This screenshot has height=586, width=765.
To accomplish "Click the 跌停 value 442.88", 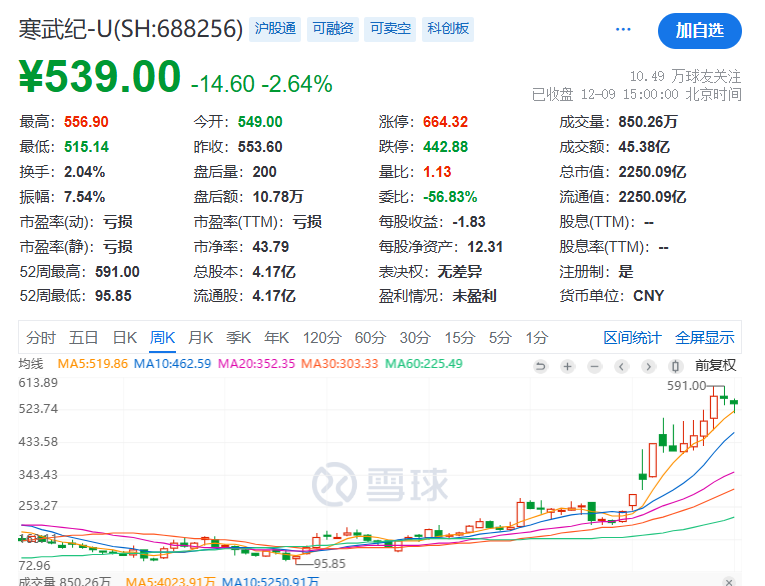I will pos(445,147).
